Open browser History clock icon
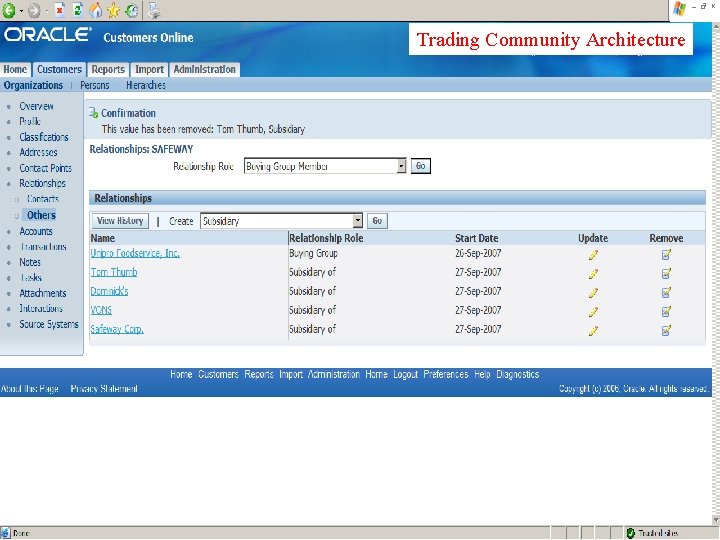The height and width of the screenshot is (540, 720). (x=132, y=10)
